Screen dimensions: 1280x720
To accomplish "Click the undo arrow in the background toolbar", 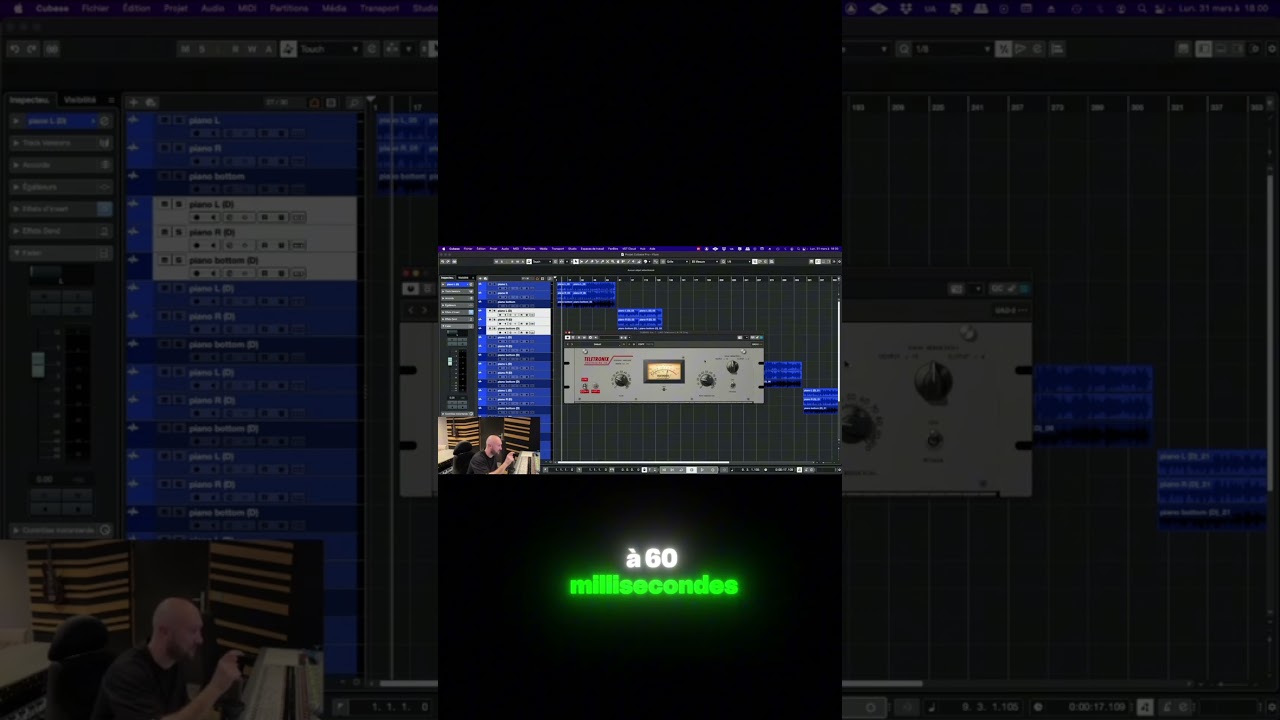I will (14, 49).
